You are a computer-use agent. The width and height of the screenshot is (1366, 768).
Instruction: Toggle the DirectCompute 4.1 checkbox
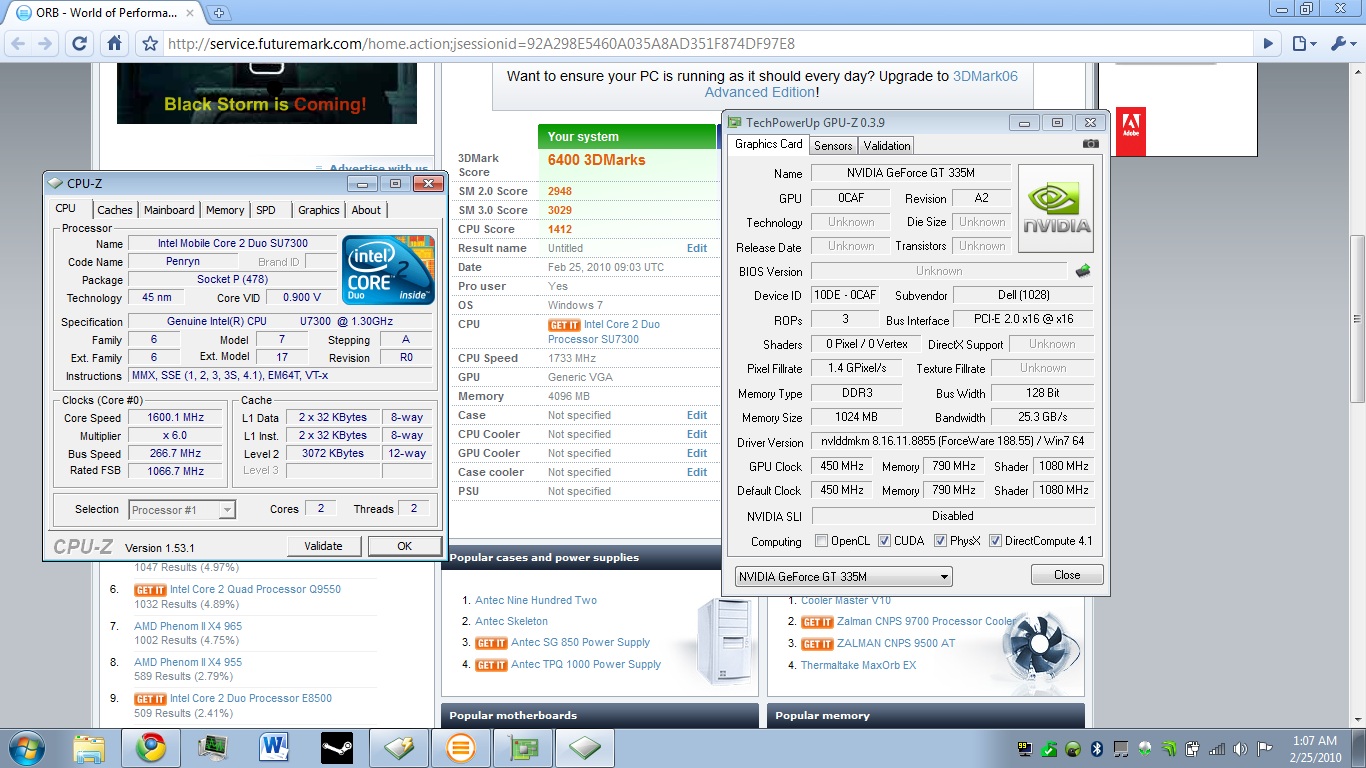click(x=995, y=541)
